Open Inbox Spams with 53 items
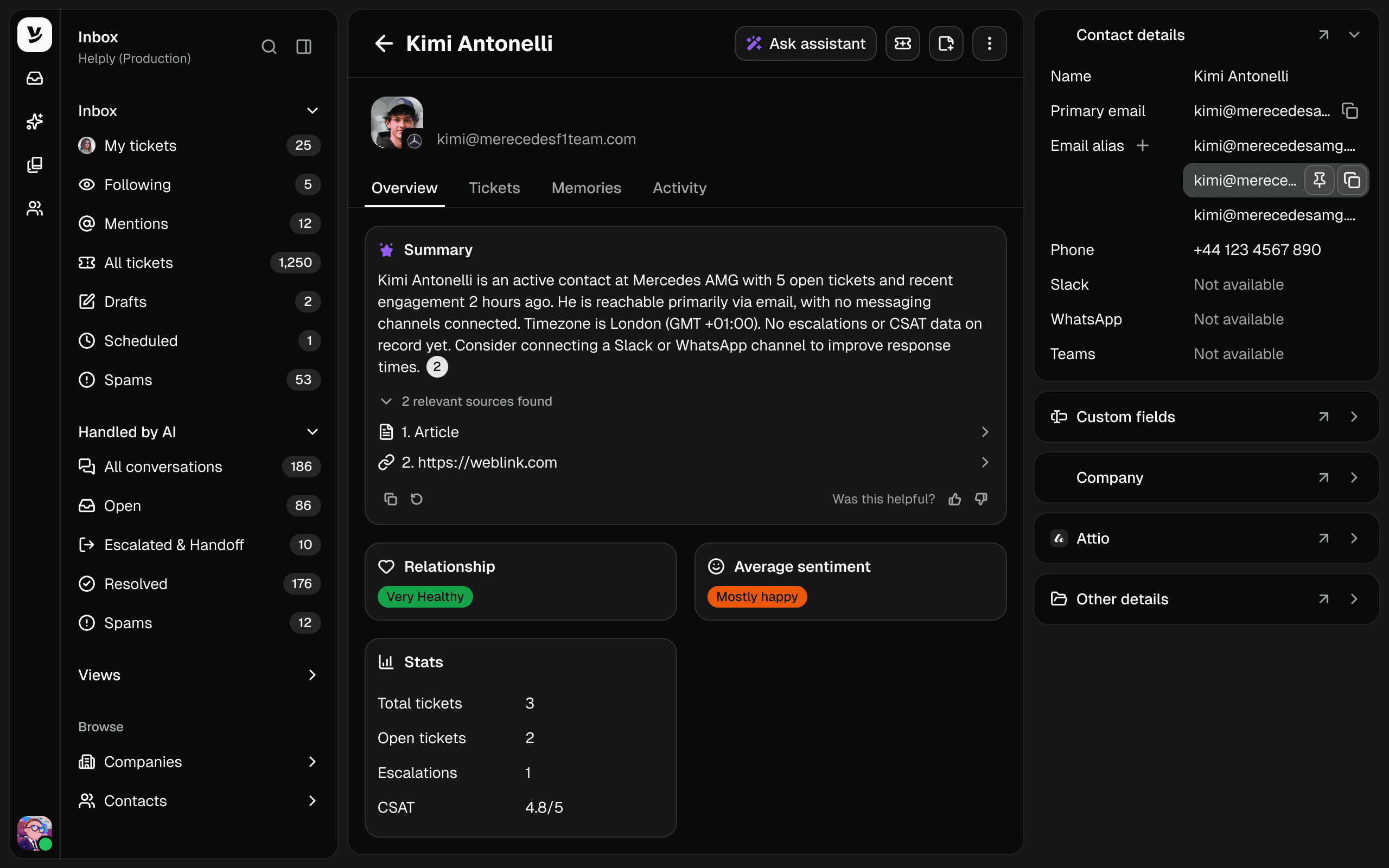The image size is (1389, 868). (x=199, y=379)
